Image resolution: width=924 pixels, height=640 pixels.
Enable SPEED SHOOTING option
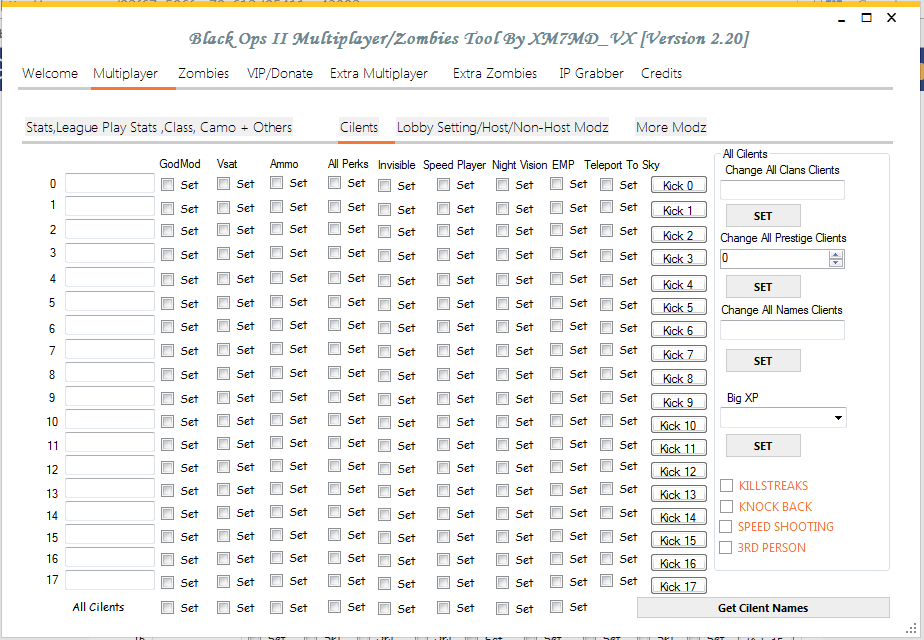(726, 526)
